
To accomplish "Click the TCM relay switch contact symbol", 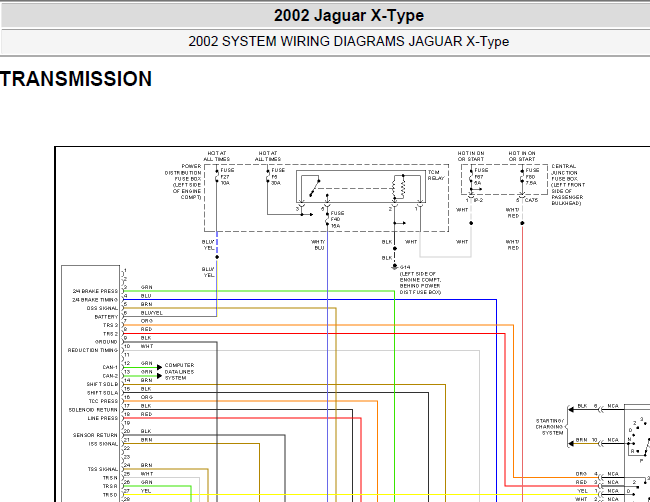I will pyautogui.click(x=314, y=187).
